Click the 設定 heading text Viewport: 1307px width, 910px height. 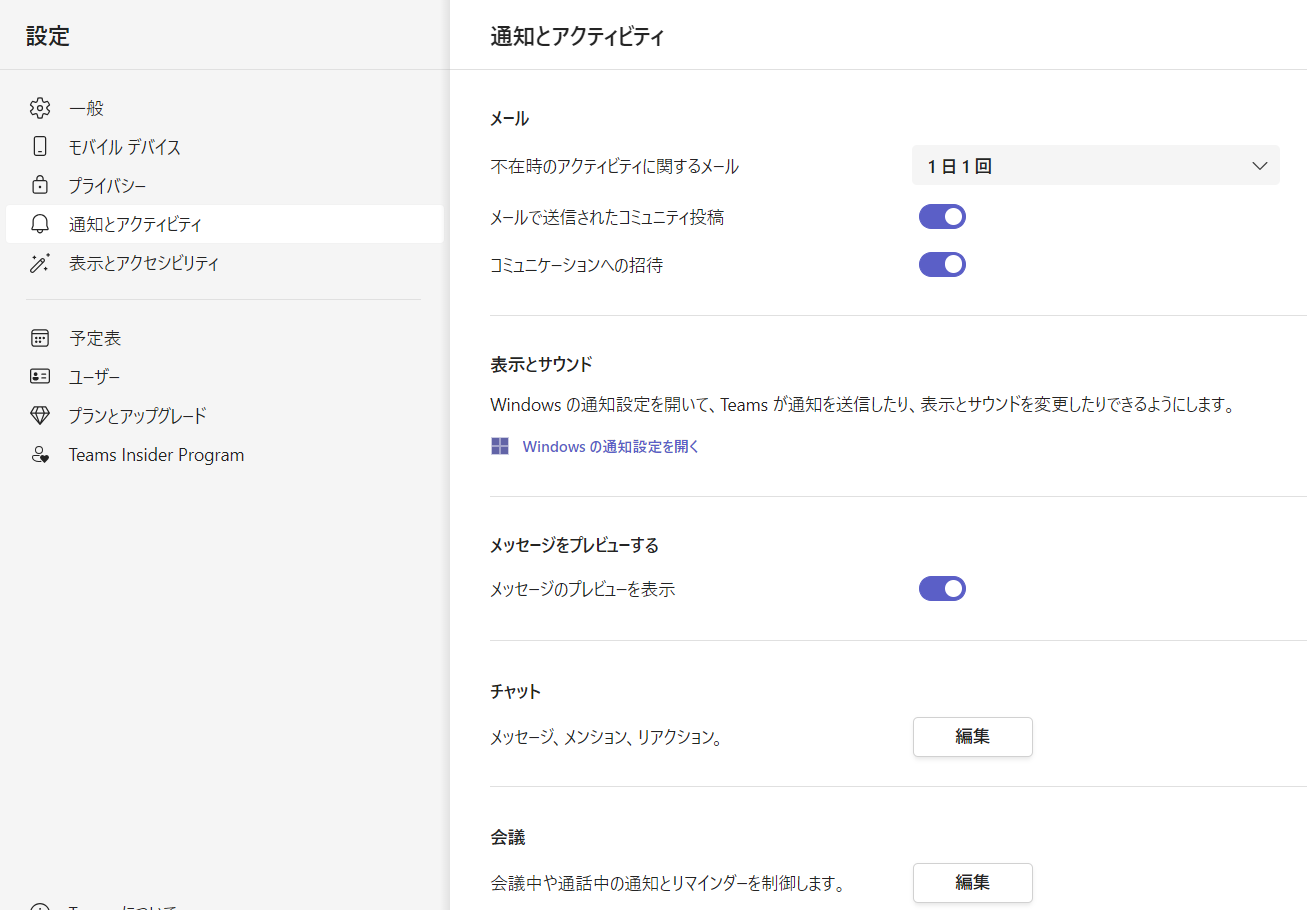point(48,37)
